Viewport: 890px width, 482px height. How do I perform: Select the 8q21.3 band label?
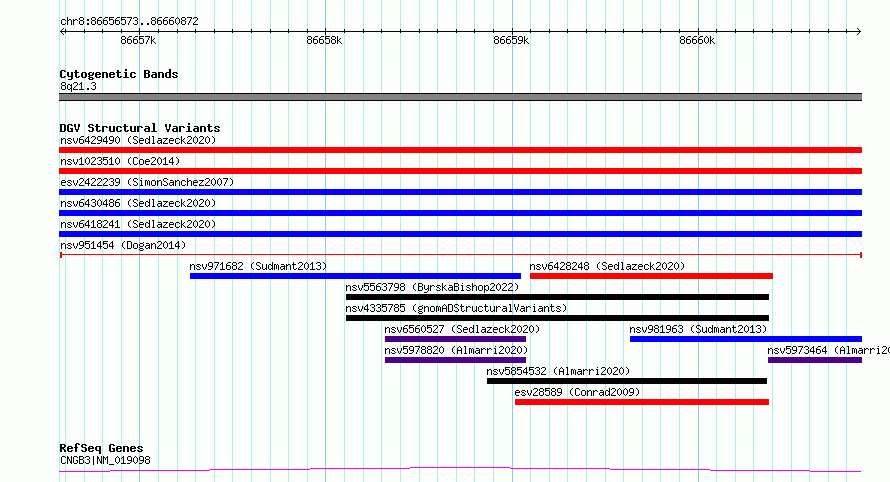click(78, 86)
